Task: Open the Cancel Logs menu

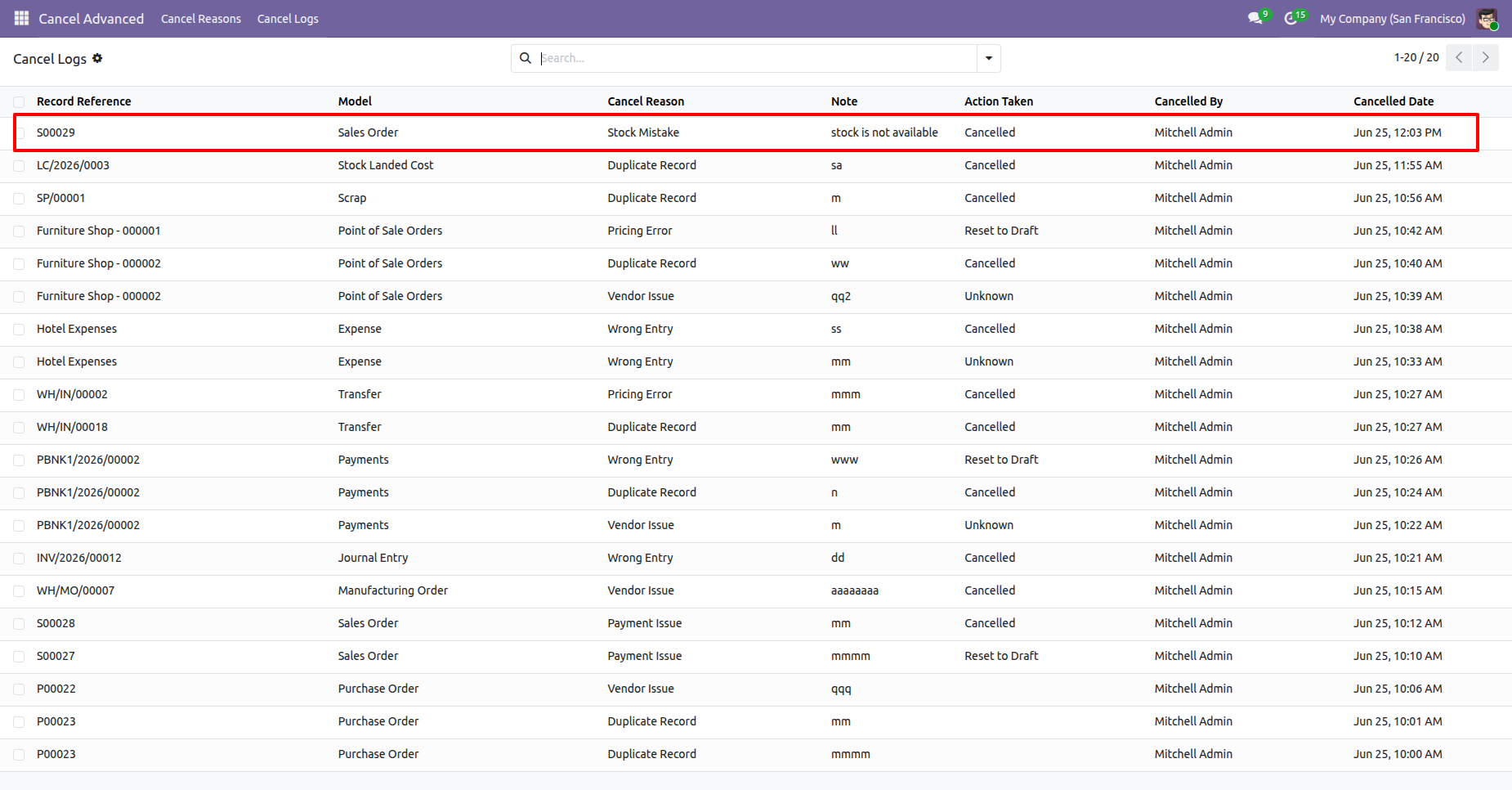Action: pyautogui.click(x=288, y=18)
